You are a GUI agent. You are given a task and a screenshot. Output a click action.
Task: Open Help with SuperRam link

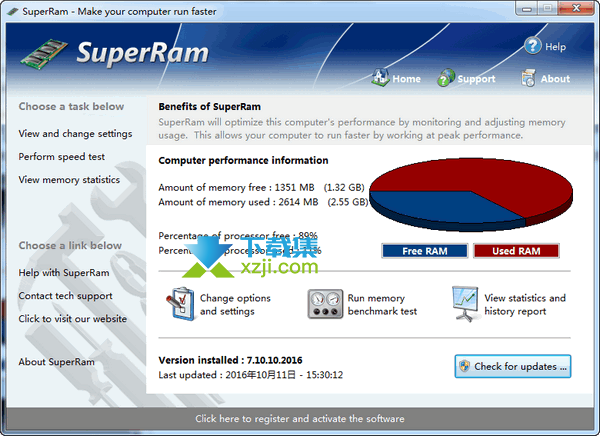pyautogui.click(x=64, y=273)
